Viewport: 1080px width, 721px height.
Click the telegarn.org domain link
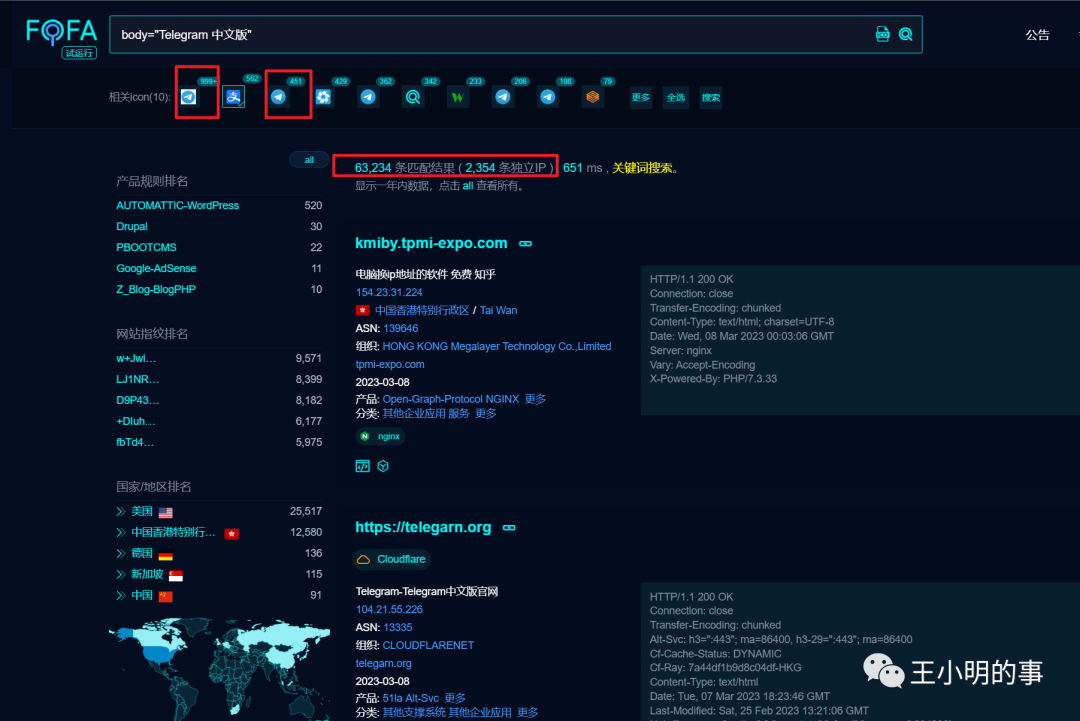(x=384, y=663)
